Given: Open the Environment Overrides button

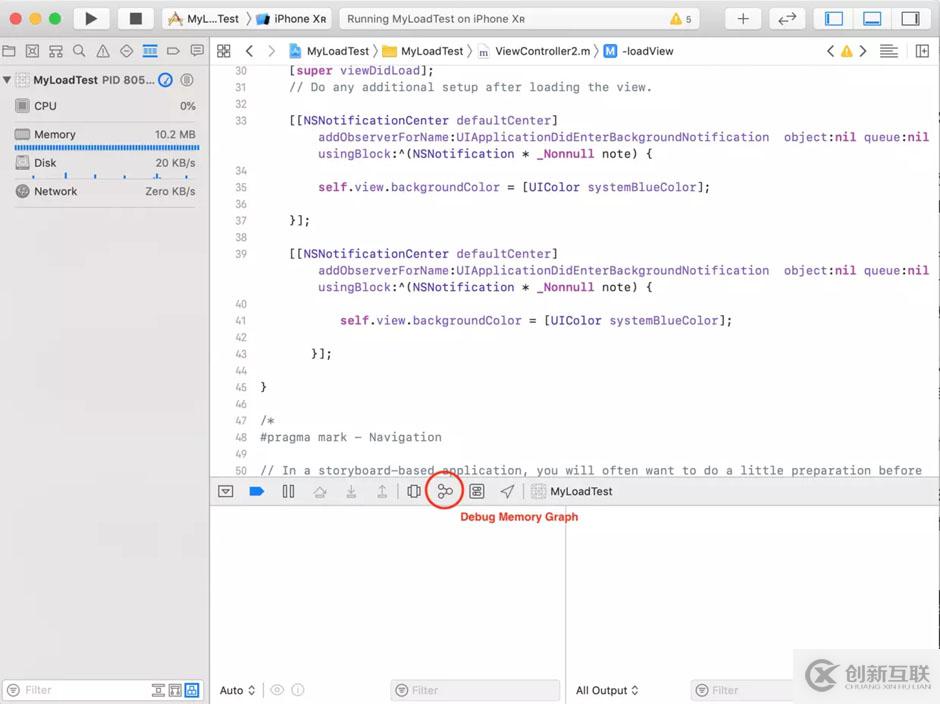Looking at the screenshot, I should point(477,491).
